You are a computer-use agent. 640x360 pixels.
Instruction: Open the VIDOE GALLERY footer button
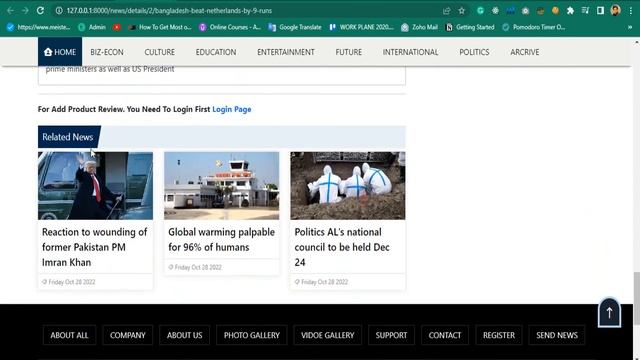(328, 335)
